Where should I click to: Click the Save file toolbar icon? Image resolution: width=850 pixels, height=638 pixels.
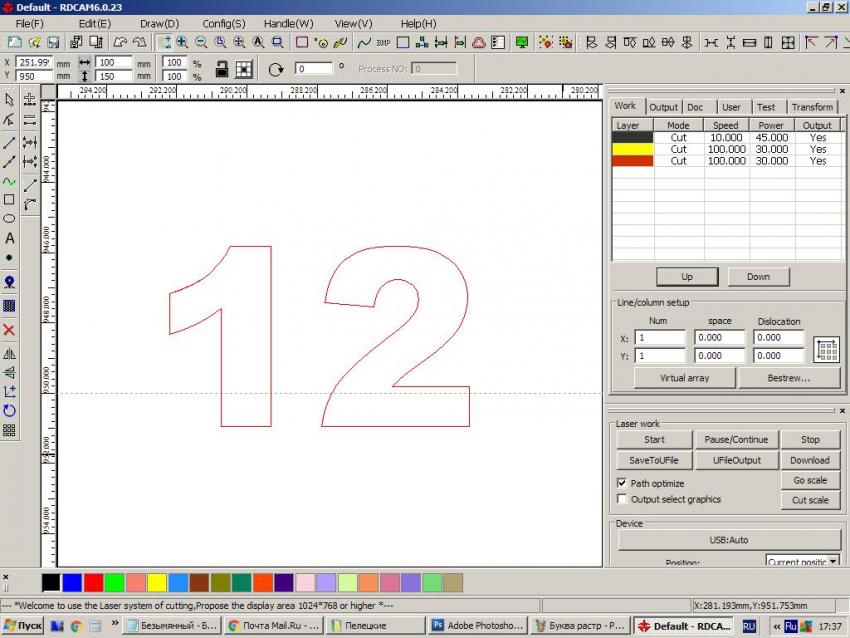pos(53,43)
